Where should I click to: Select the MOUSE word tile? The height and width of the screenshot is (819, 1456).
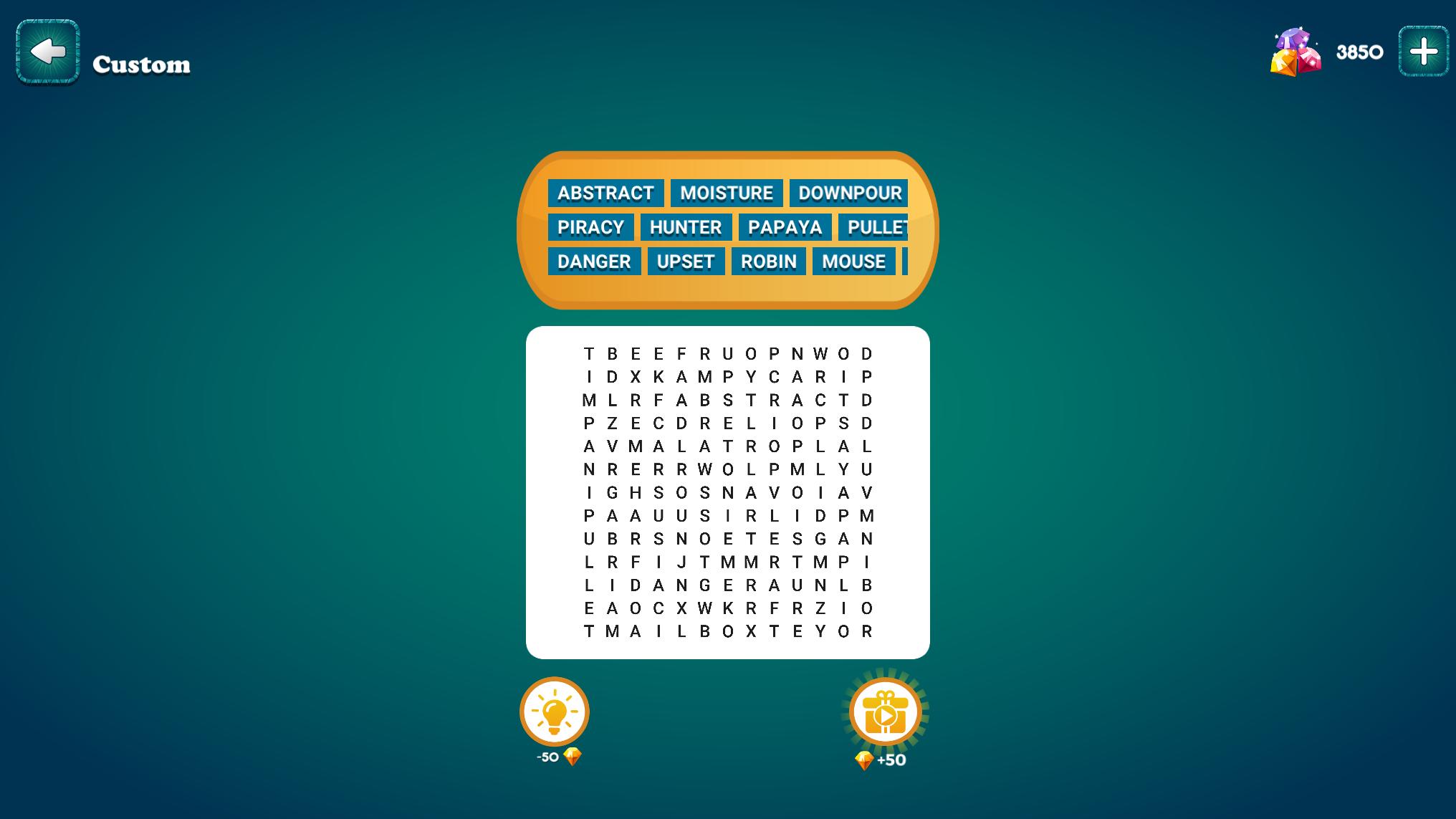[851, 261]
